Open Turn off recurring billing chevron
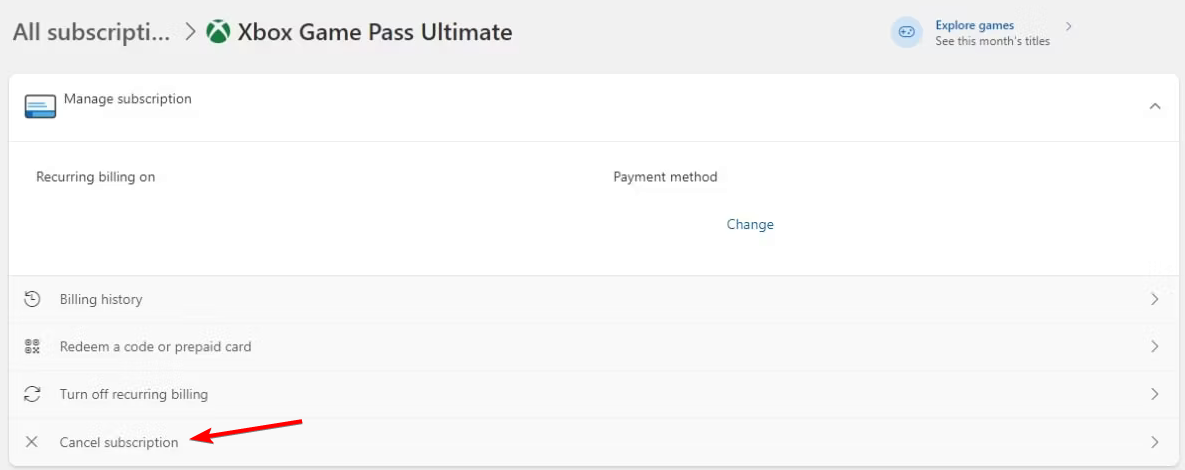This screenshot has height=470, width=1185. pos(1155,394)
